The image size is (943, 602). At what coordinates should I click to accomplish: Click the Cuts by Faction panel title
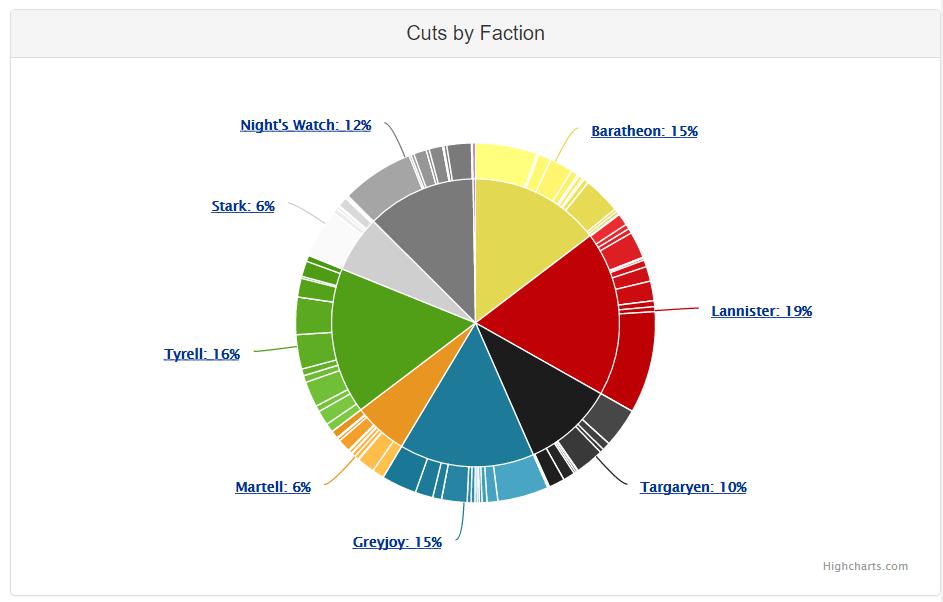click(475, 33)
